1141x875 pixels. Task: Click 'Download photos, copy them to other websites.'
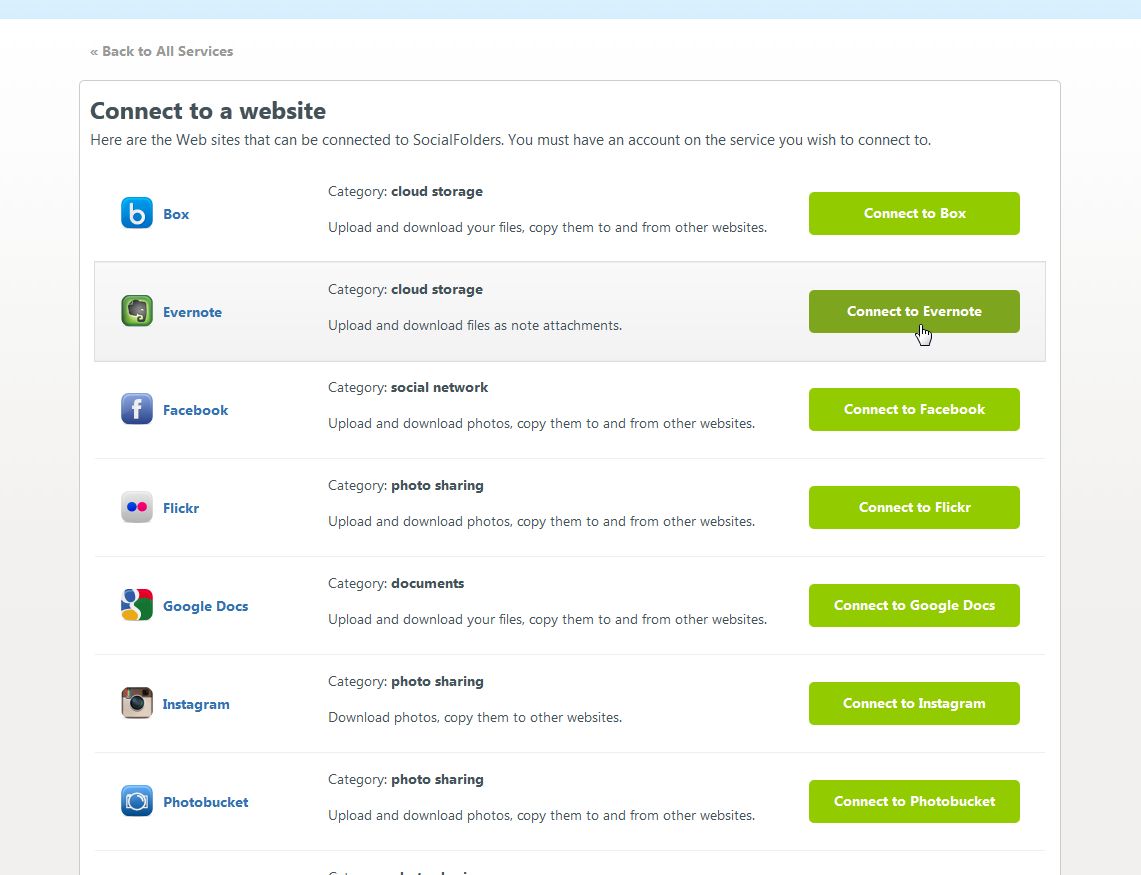475,718
